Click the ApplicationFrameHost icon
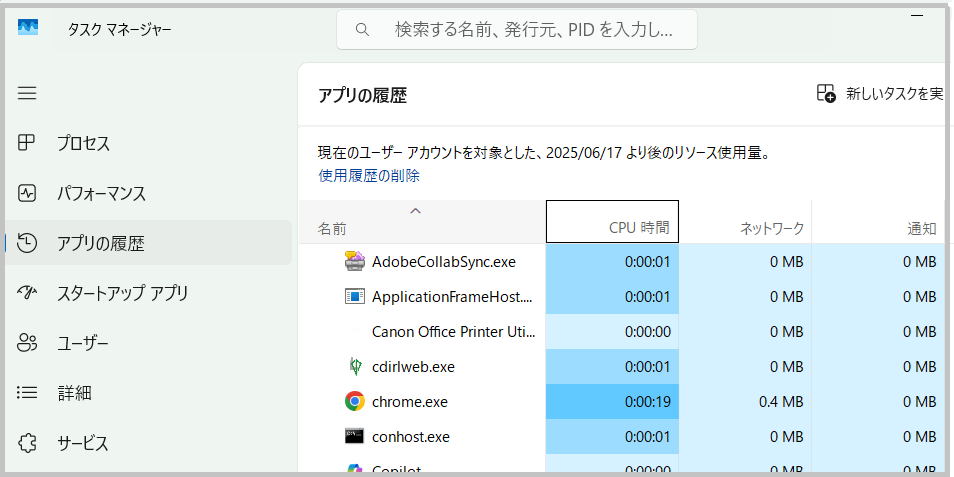954x477 pixels. 354,296
